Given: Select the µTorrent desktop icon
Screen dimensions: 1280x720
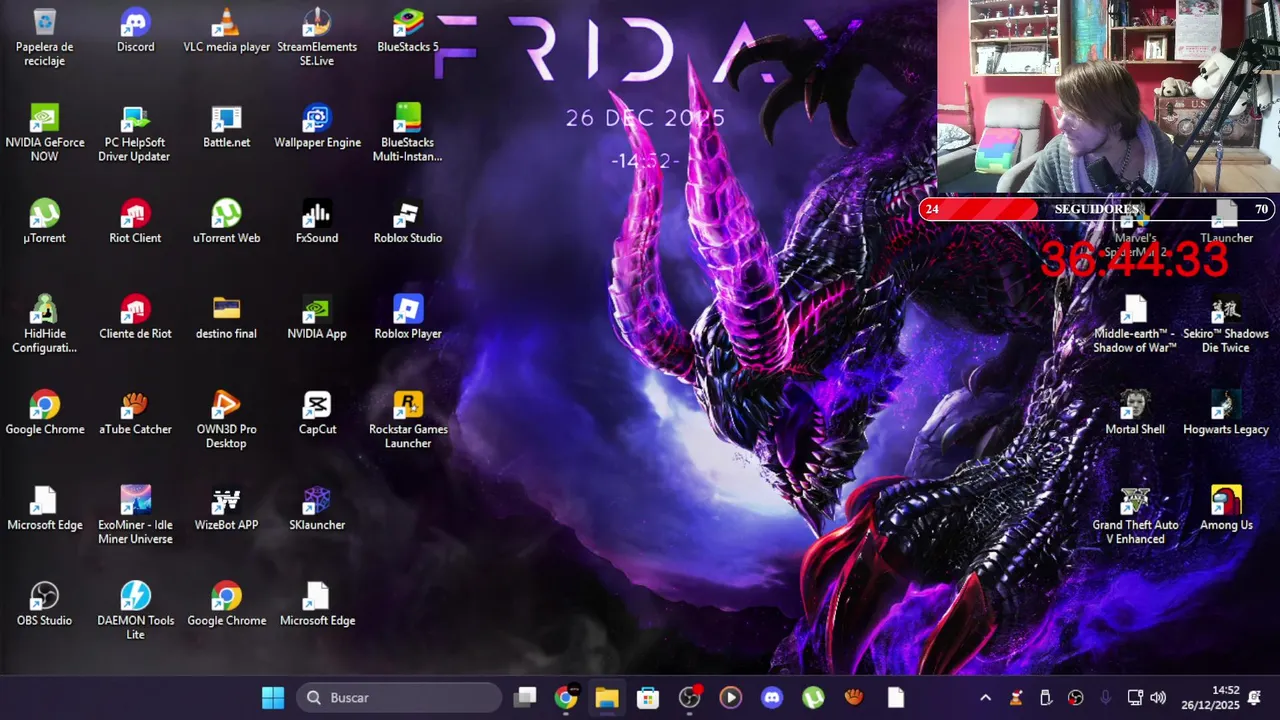Looking at the screenshot, I should (45, 221).
